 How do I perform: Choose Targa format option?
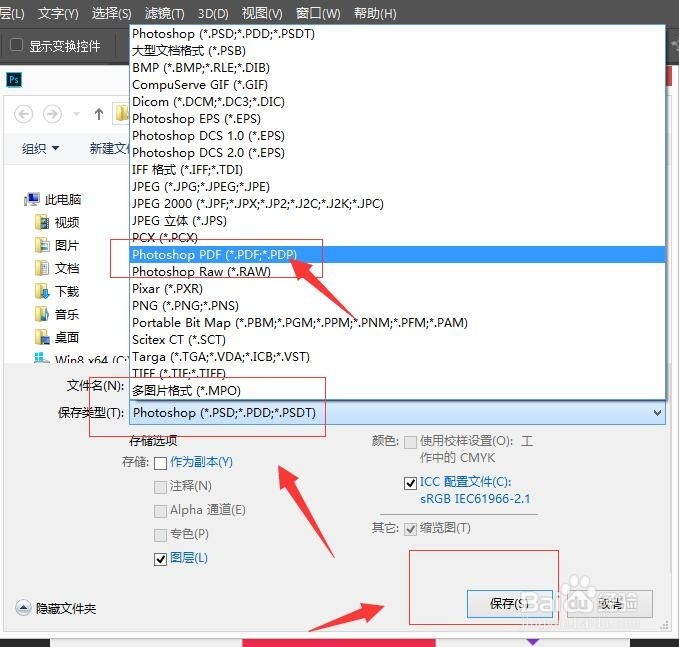point(397,356)
